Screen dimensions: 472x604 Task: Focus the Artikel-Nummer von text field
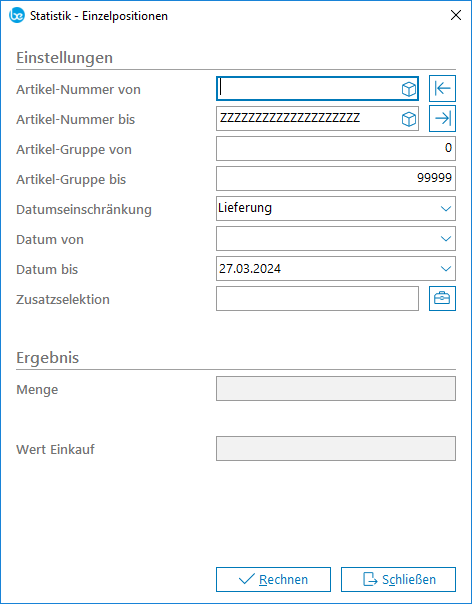tap(308, 89)
